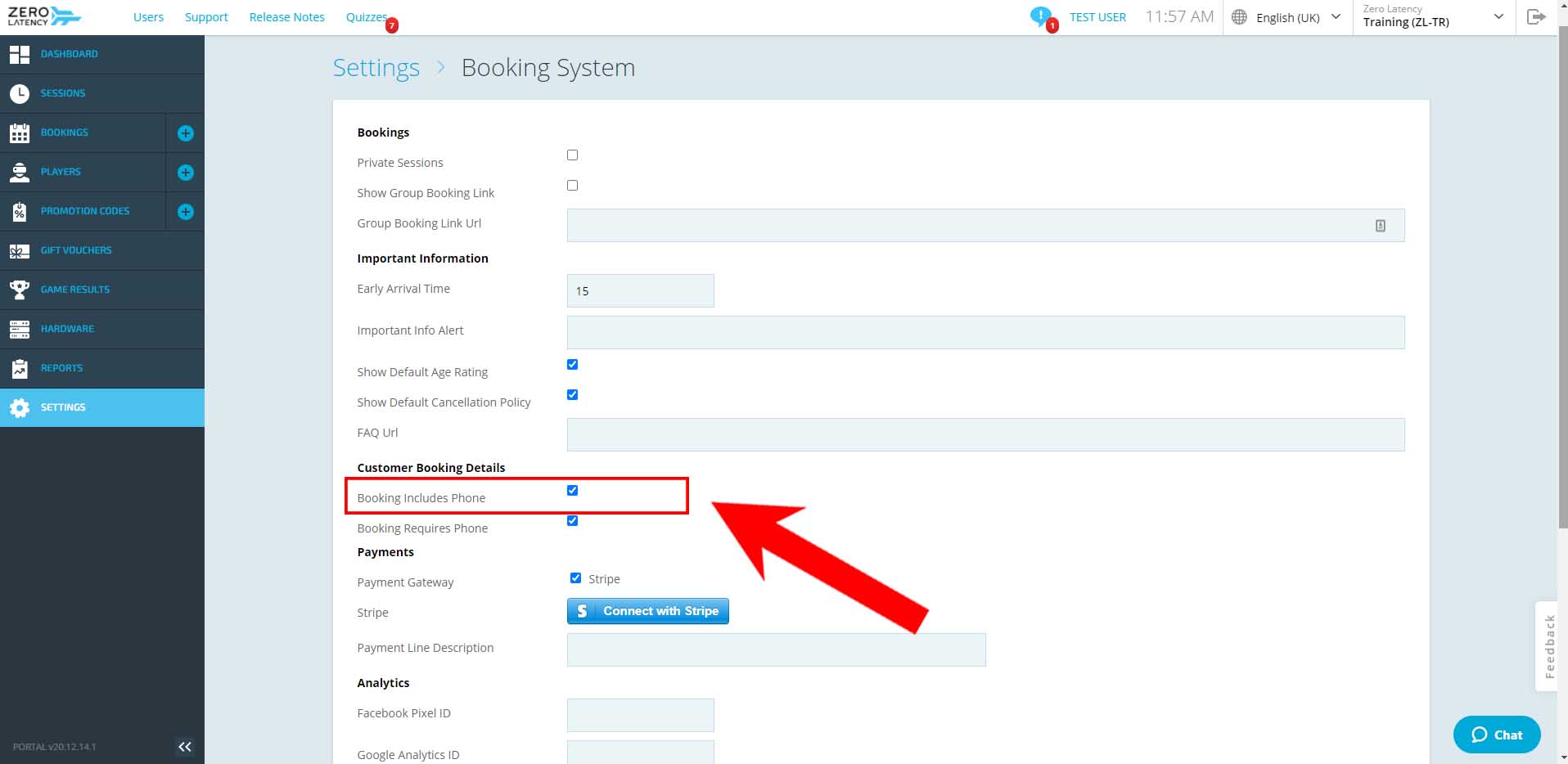Viewport: 1568px width, 764px height.
Task: Open the Feedback side tab
Action: (x=1546, y=646)
